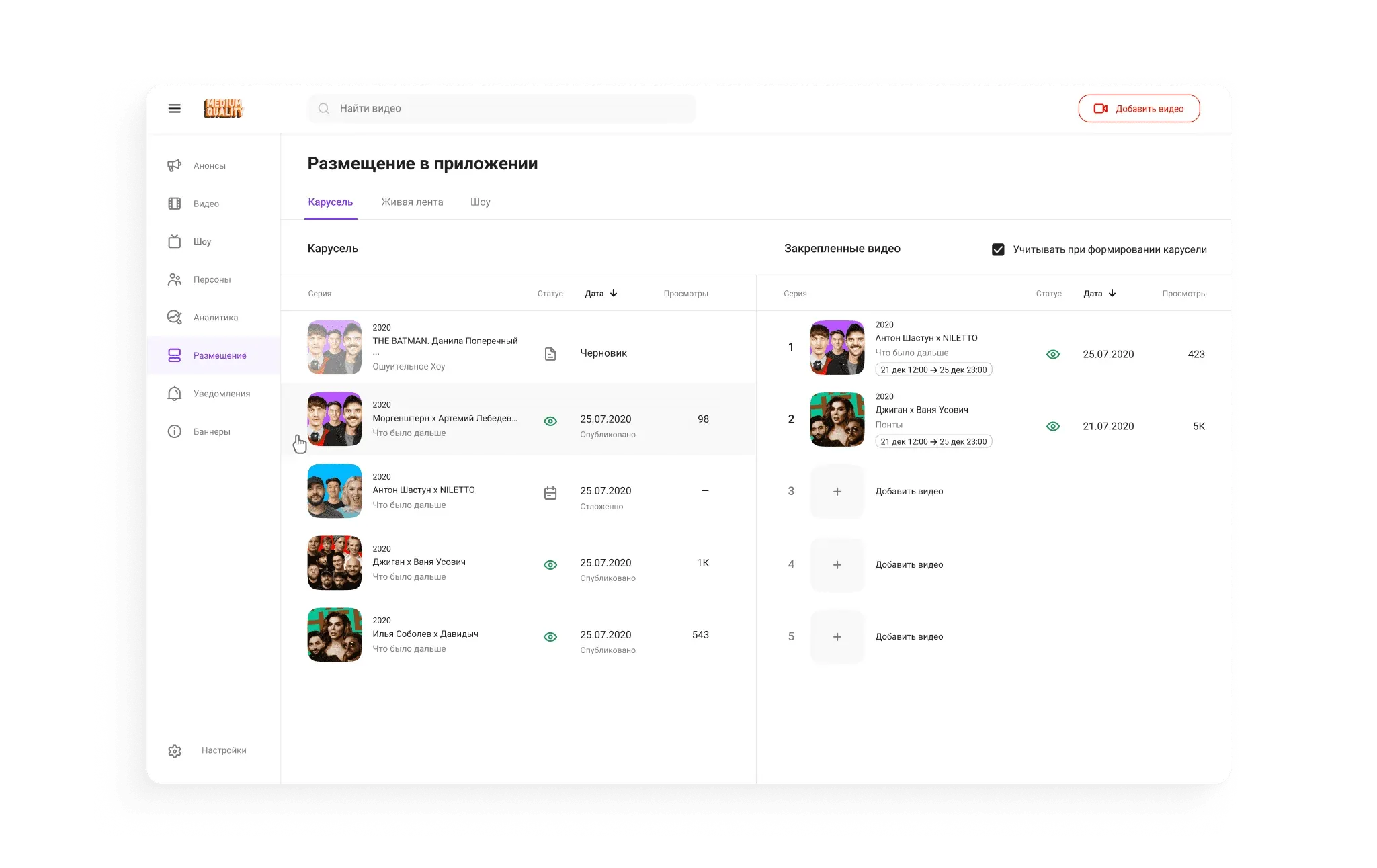Open the Анонсы section in the sidebar
Screen dimensions: 1377x868
coord(175,165)
